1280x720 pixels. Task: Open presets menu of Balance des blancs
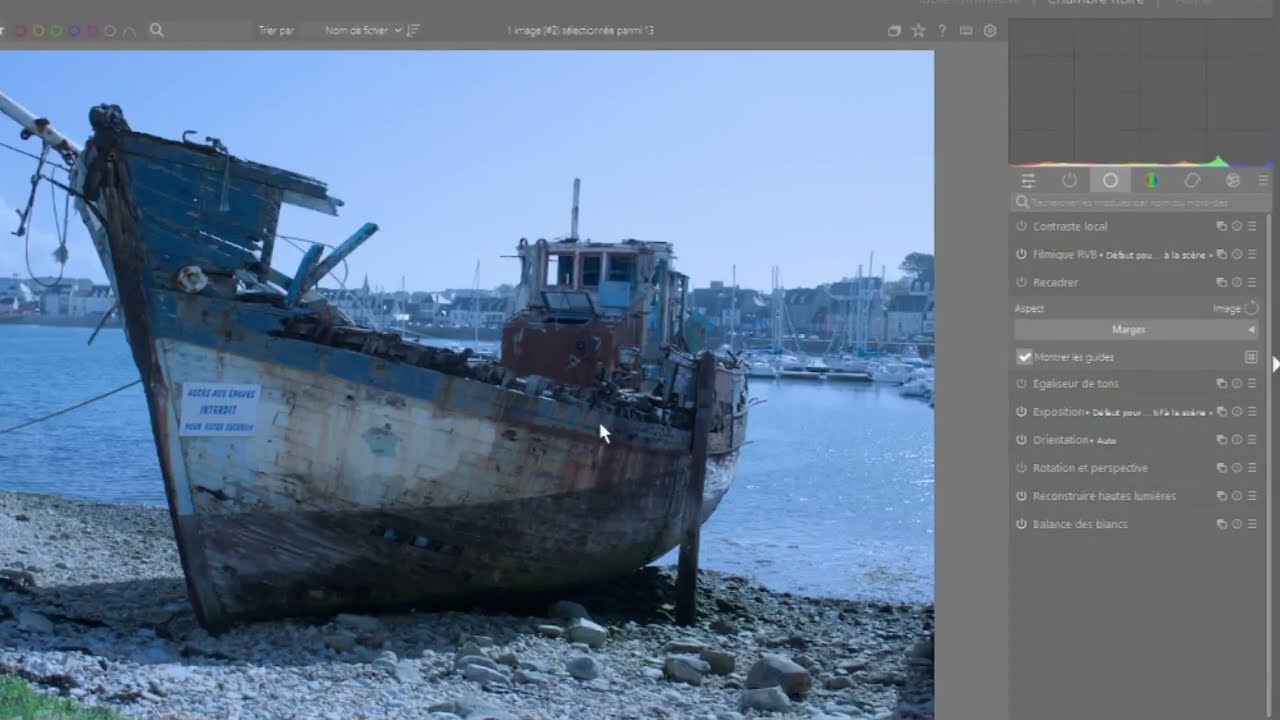pos(1252,524)
